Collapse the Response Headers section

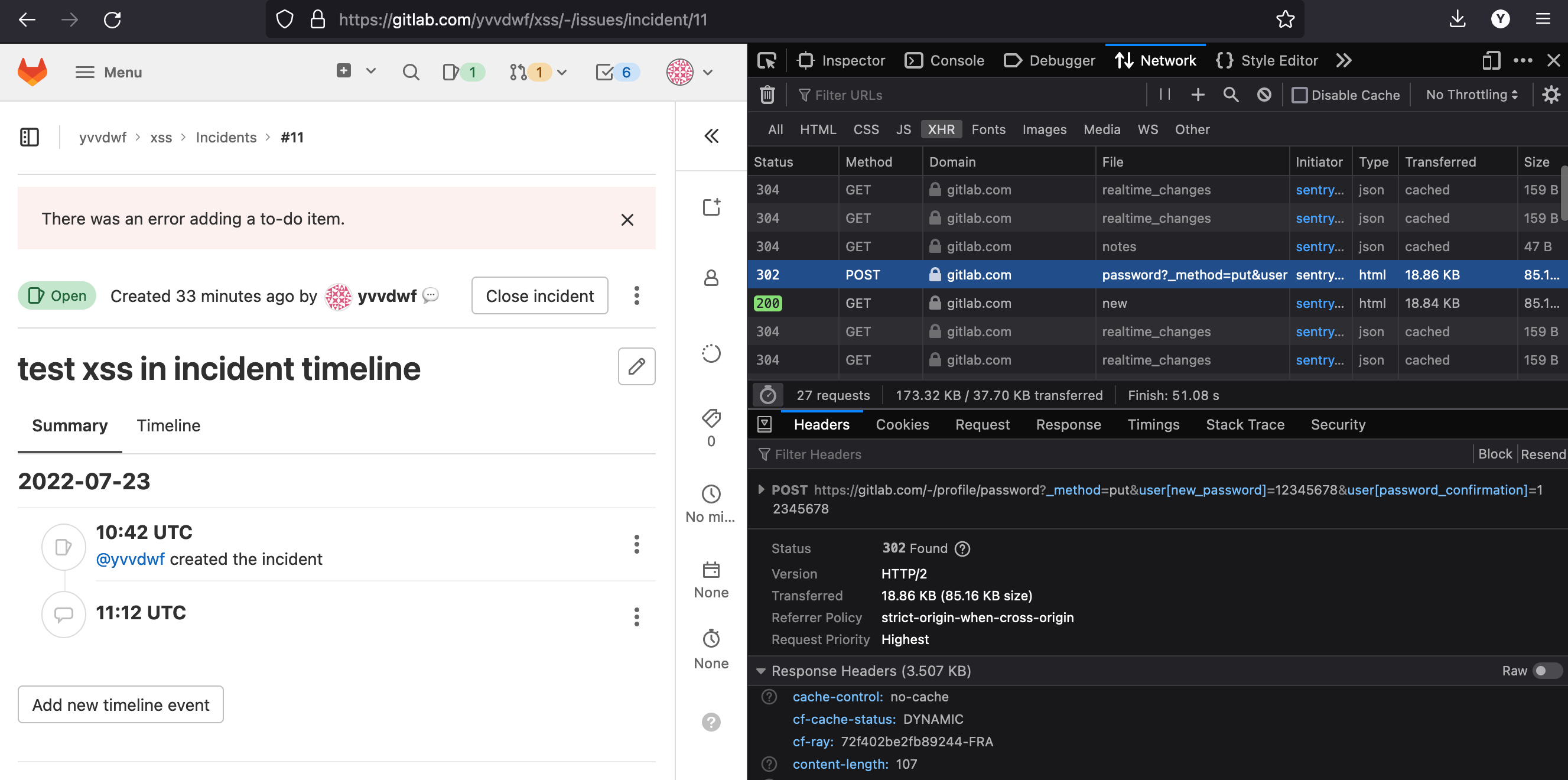(x=761, y=671)
